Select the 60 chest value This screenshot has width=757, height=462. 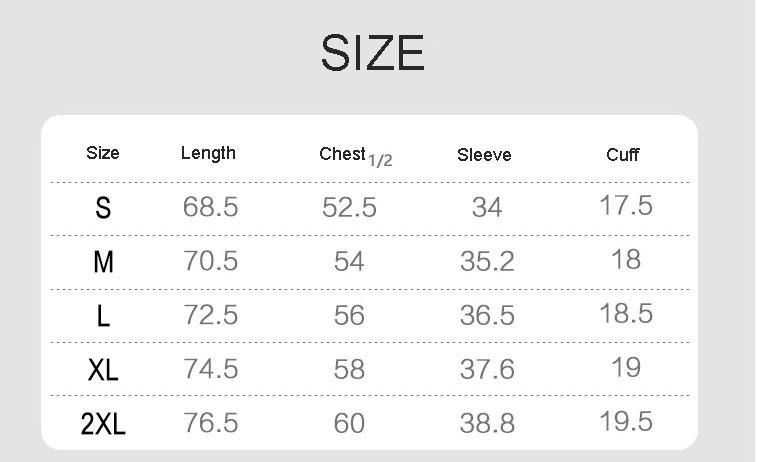pos(349,423)
